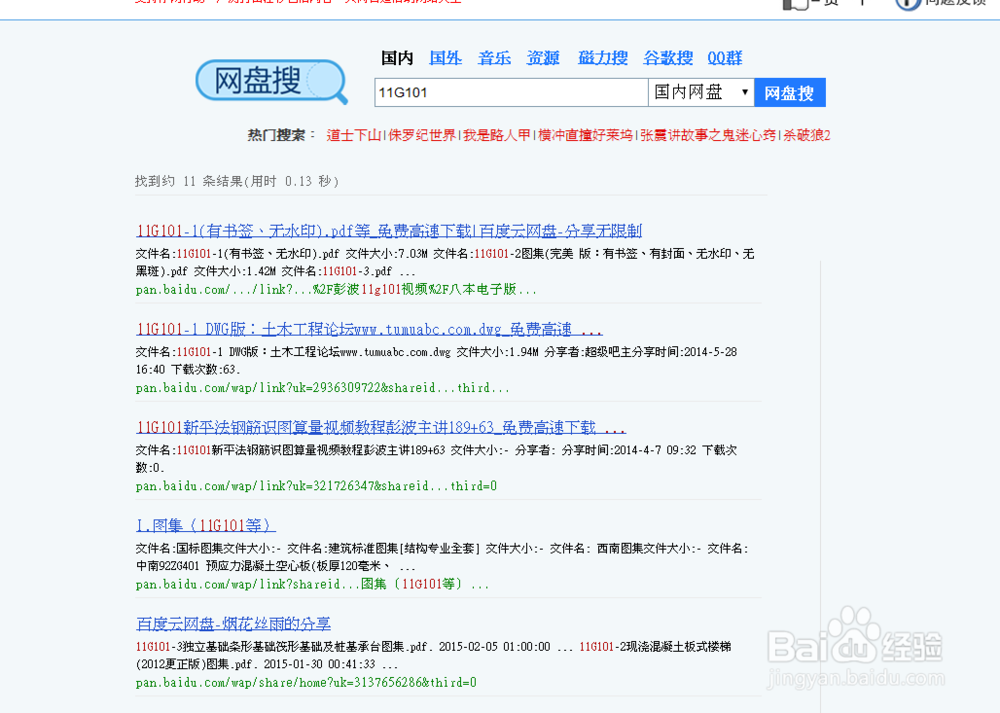Search hot keyword 我是路人甲
The height and width of the screenshot is (713, 1000).
coord(497,135)
